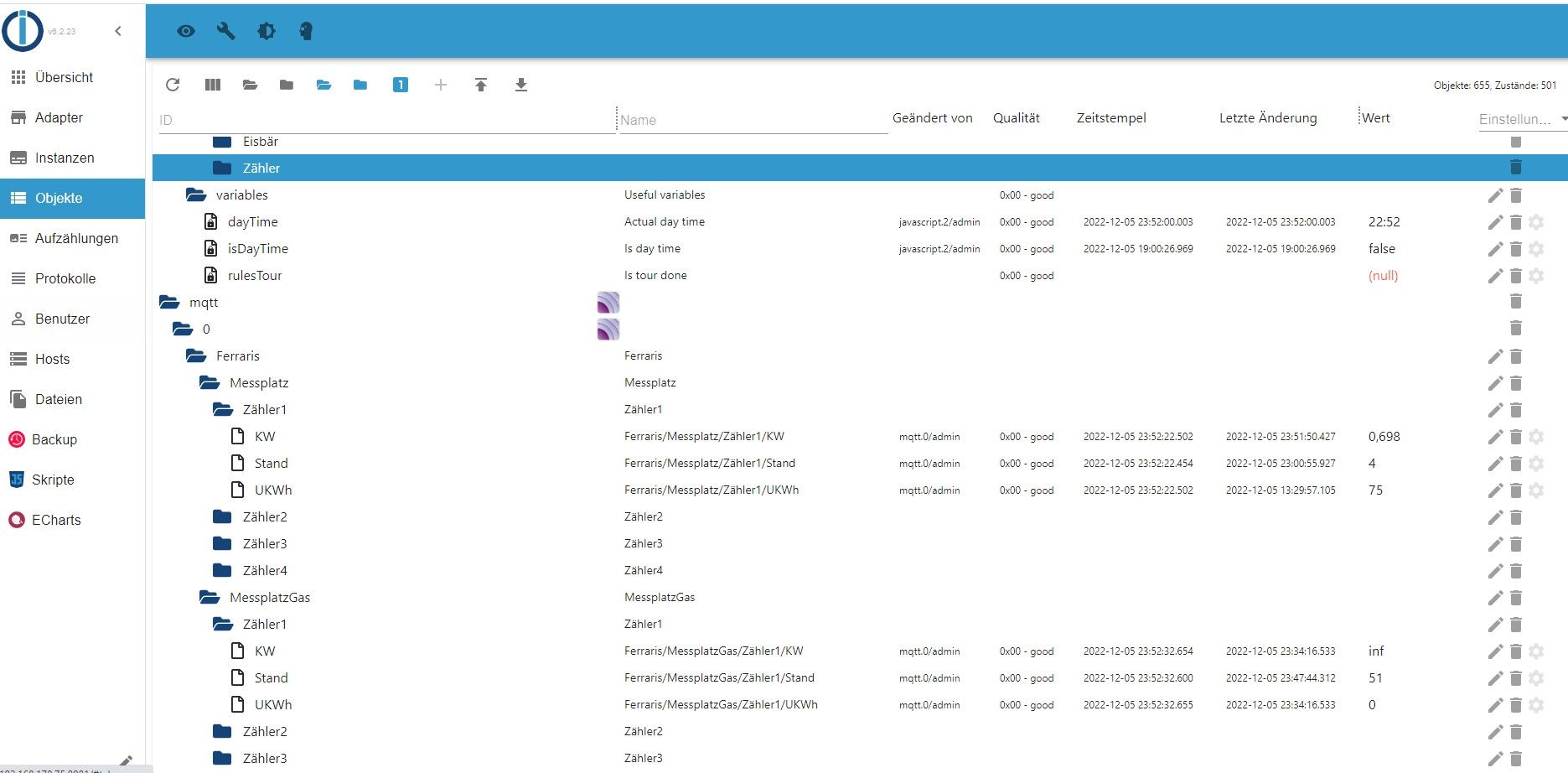Collapse the Messplatz folder
Screen dimensions: 1568x773
coord(210,383)
